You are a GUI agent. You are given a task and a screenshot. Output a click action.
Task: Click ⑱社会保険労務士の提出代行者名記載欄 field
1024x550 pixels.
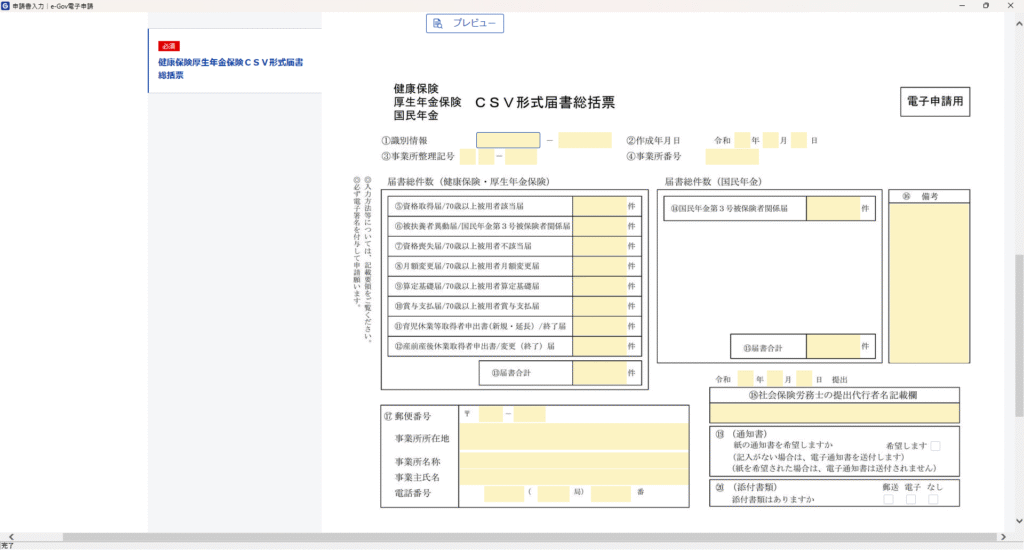point(834,413)
